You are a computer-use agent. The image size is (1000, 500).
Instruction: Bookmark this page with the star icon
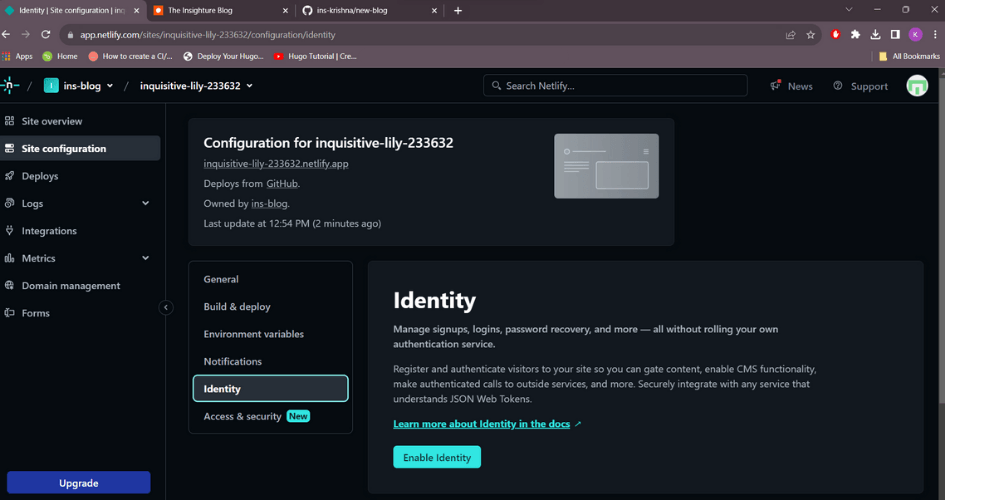[x=811, y=34]
